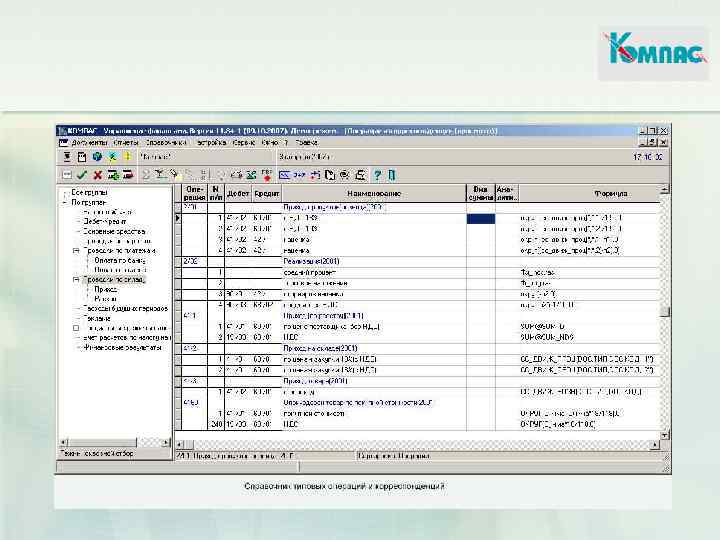
Task: Click the red X delete icon
Action: tap(97, 175)
